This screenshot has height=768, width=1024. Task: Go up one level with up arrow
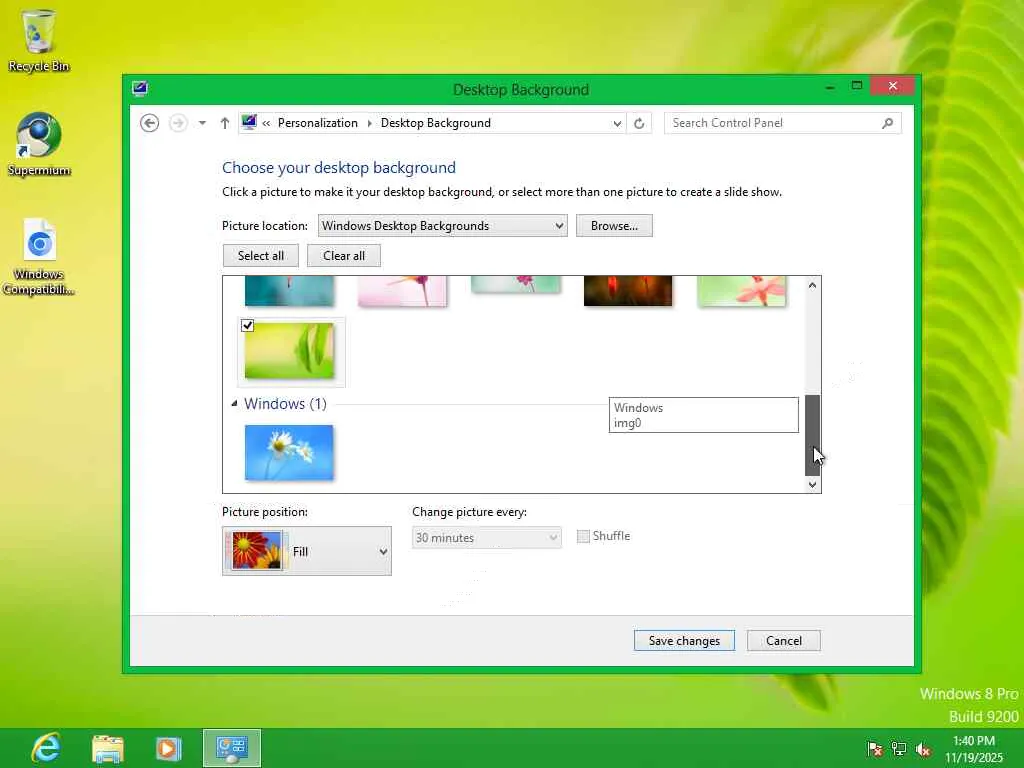click(x=225, y=123)
